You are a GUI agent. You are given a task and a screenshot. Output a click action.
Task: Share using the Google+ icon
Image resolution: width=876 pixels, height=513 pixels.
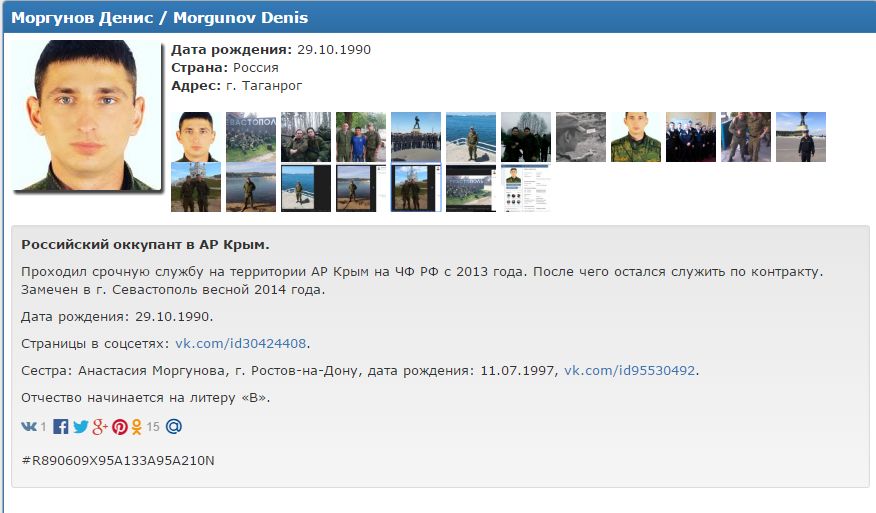[100, 427]
